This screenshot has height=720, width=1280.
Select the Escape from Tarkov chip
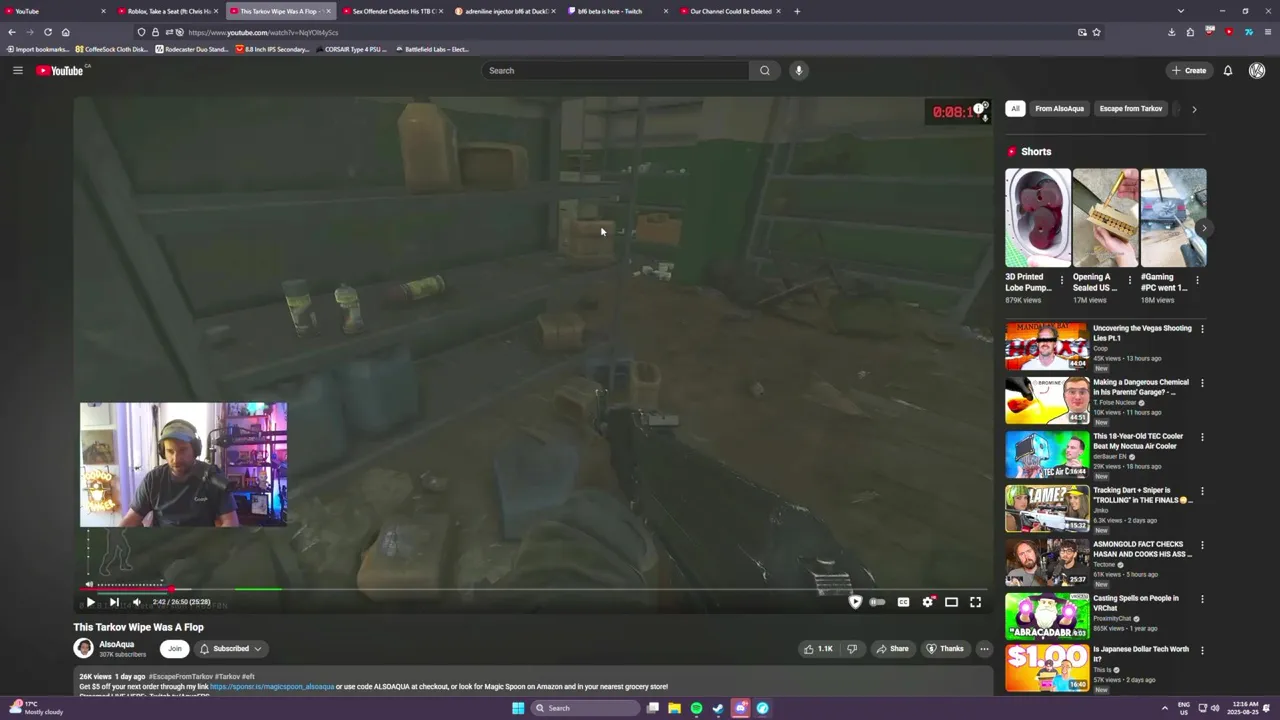(1131, 108)
